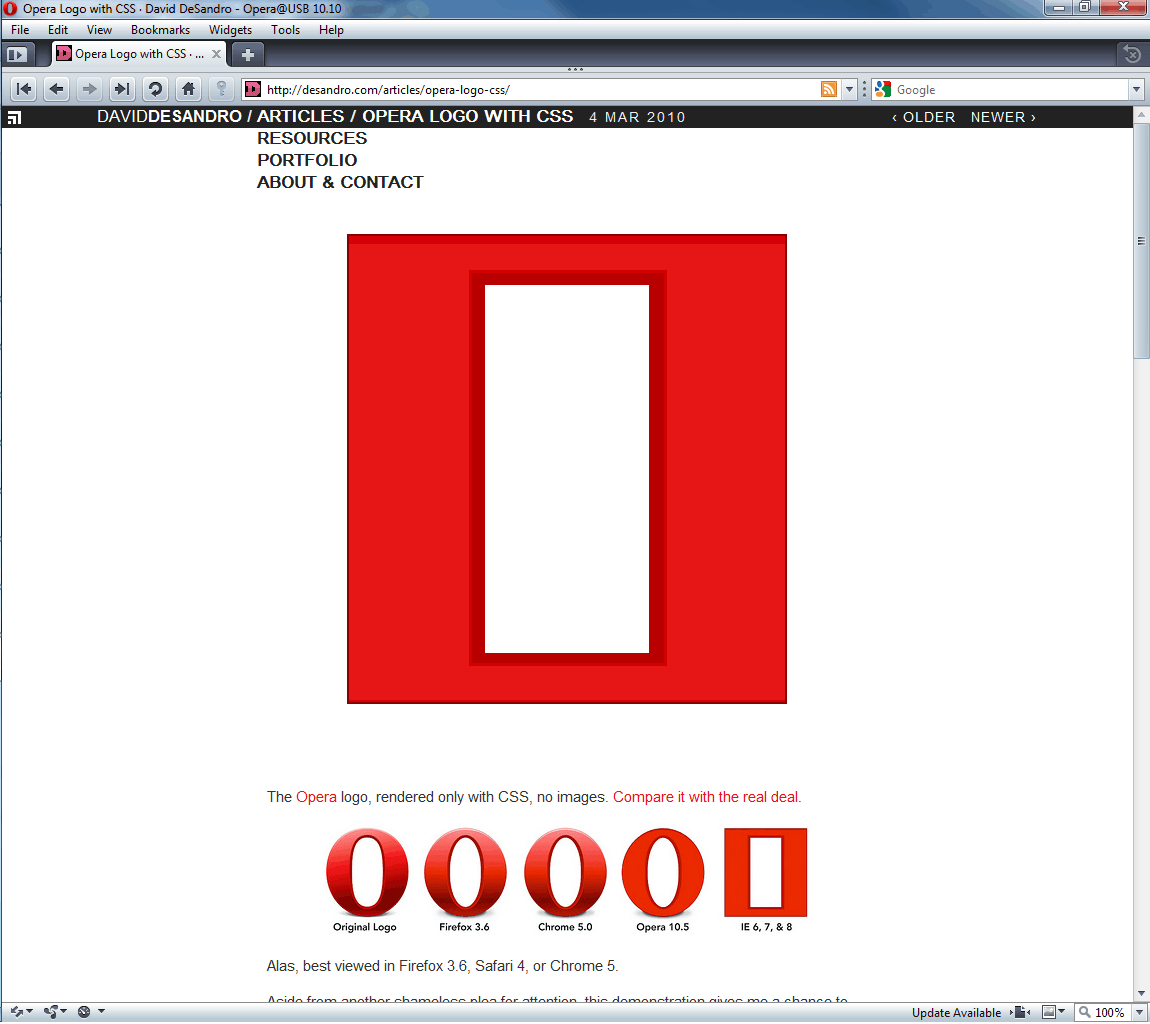Go back to the previous page
This screenshot has height=1024, width=1150.
tap(56, 89)
